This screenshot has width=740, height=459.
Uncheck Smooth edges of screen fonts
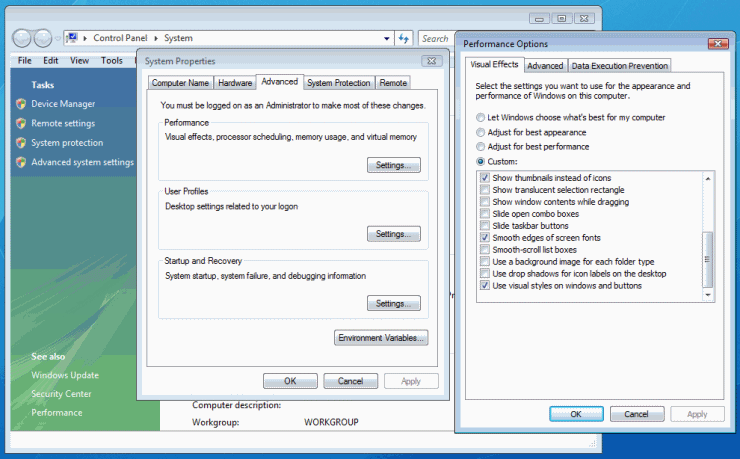[x=485, y=238]
